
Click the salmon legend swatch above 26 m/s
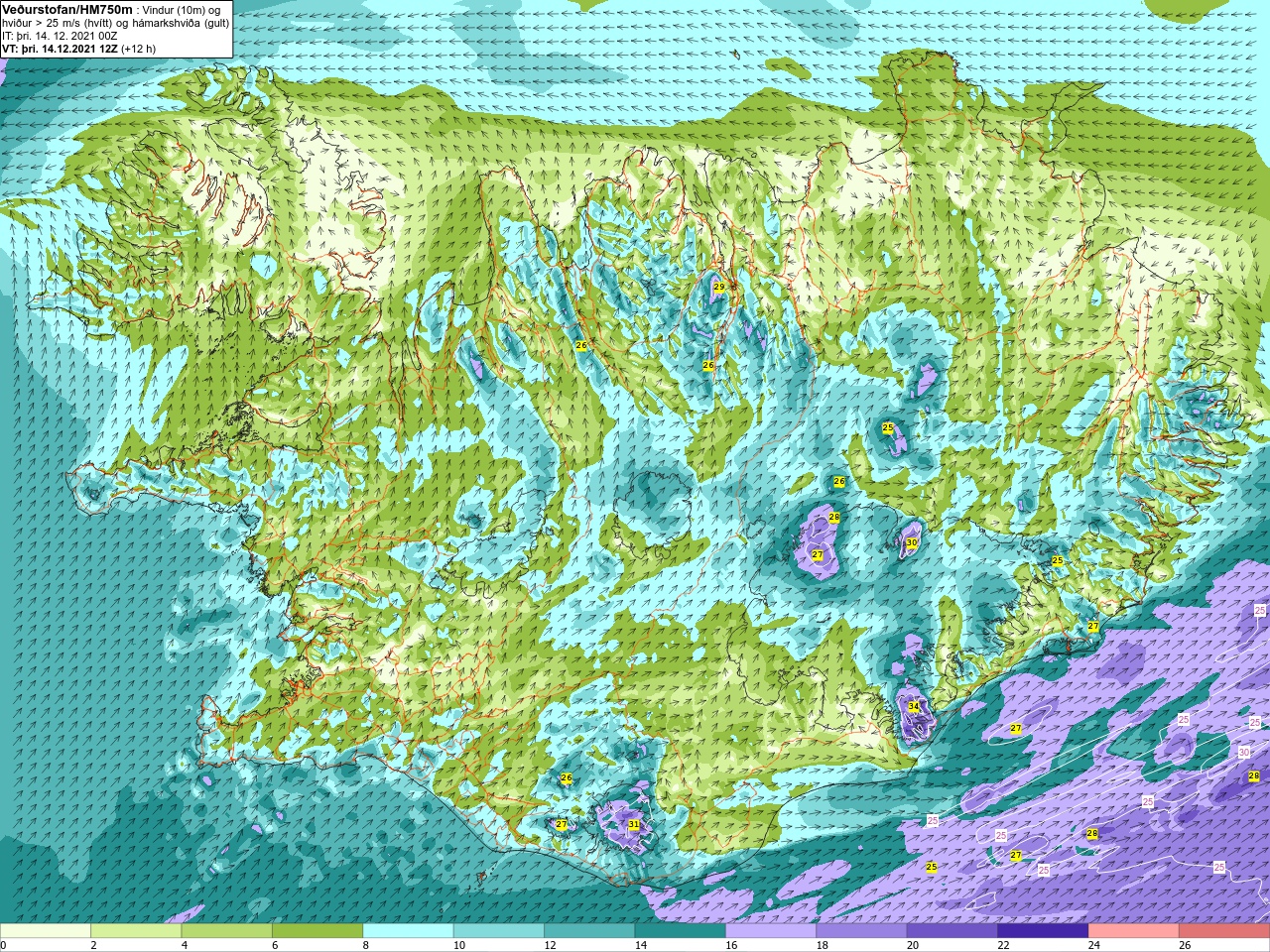[x=1224, y=930]
